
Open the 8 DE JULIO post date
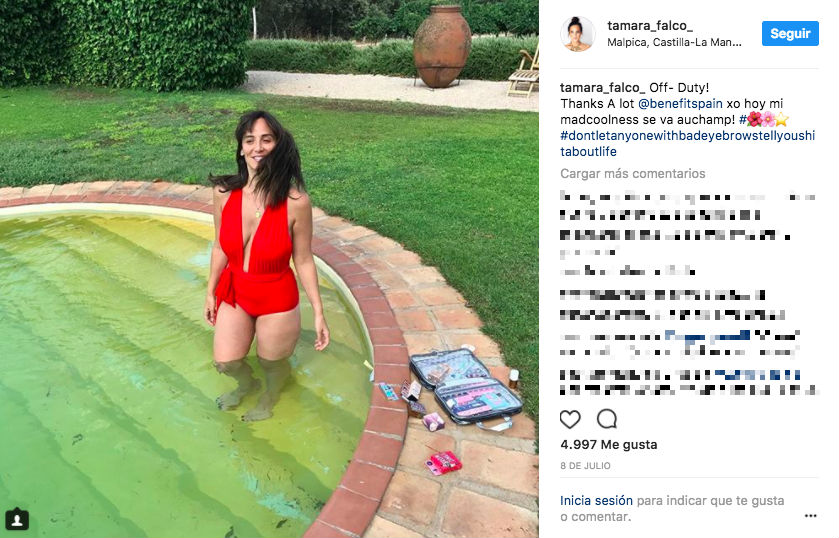coord(585,466)
